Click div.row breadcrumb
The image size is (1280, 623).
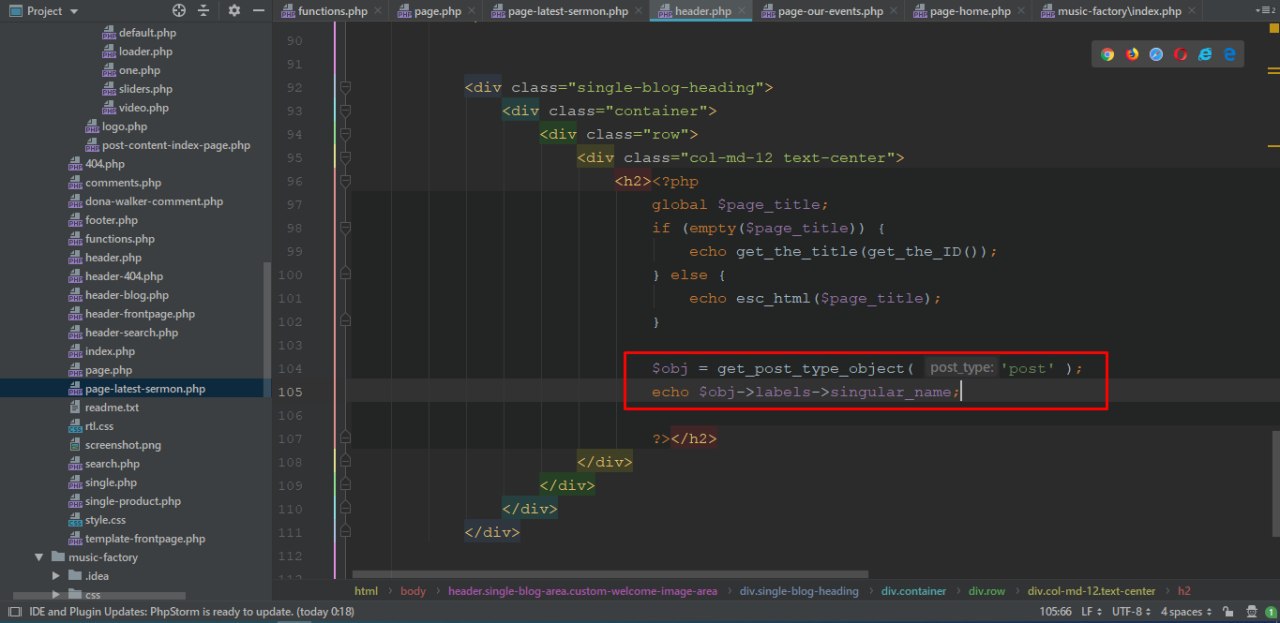coord(987,591)
